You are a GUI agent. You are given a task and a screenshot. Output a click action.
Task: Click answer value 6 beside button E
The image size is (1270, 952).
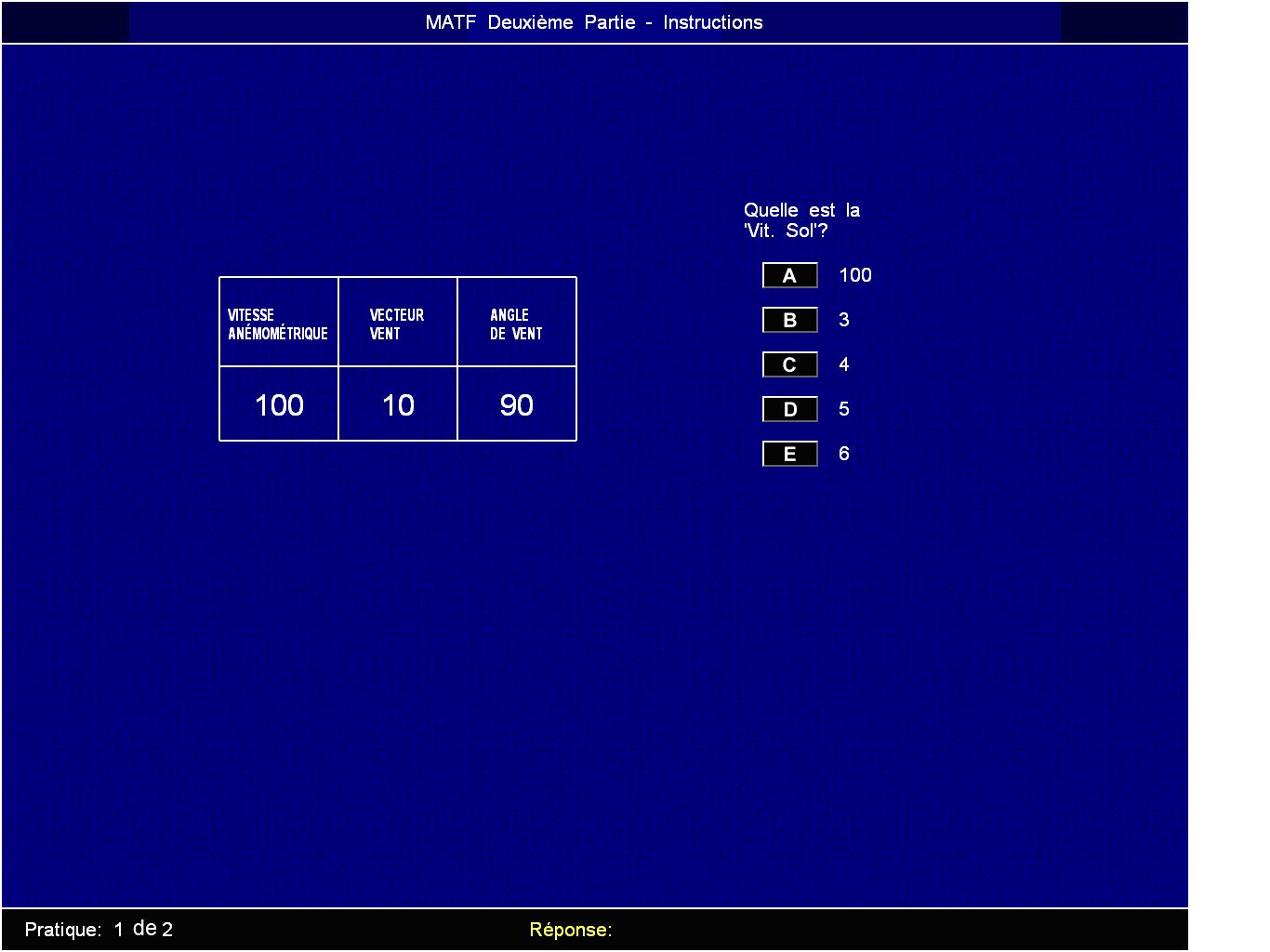tap(843, 454)
